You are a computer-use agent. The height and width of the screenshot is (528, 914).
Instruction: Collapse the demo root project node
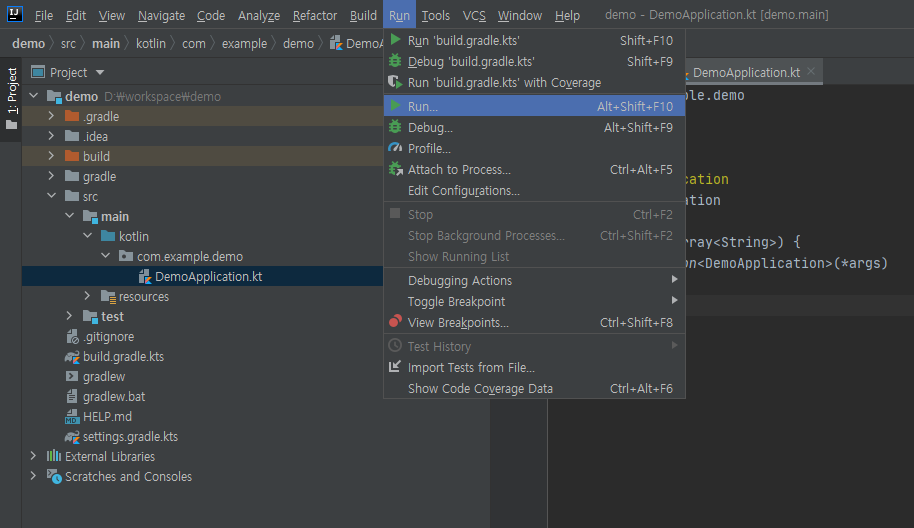pyautogui.click(x=34, y=96)
